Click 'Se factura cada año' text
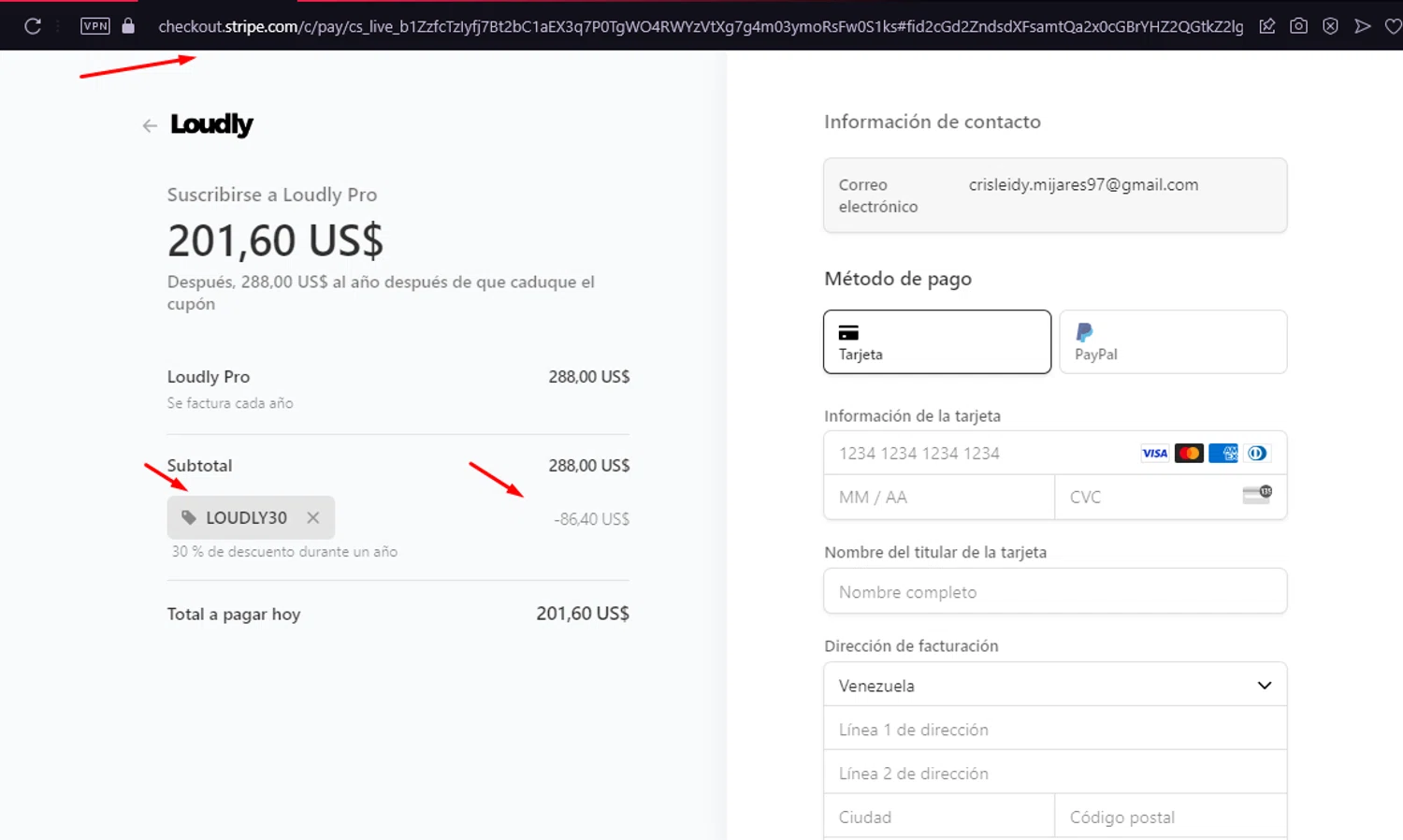The width and height of the screenshot is (1403, 840). tap(230, 403)
